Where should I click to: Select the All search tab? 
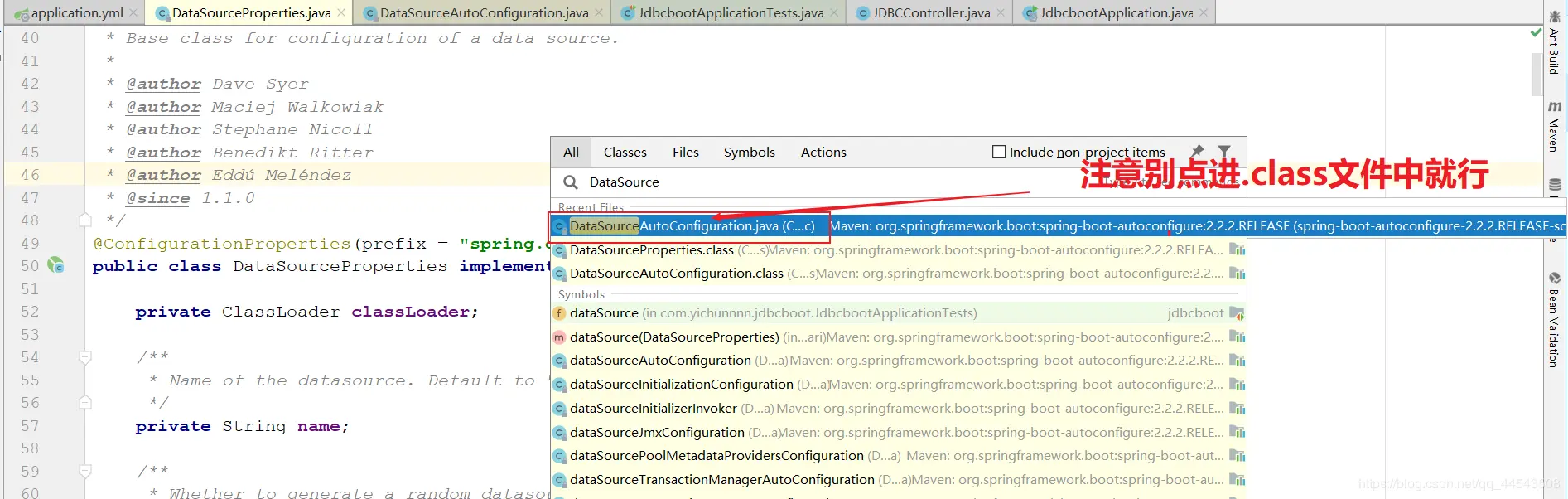pos(571,152)
